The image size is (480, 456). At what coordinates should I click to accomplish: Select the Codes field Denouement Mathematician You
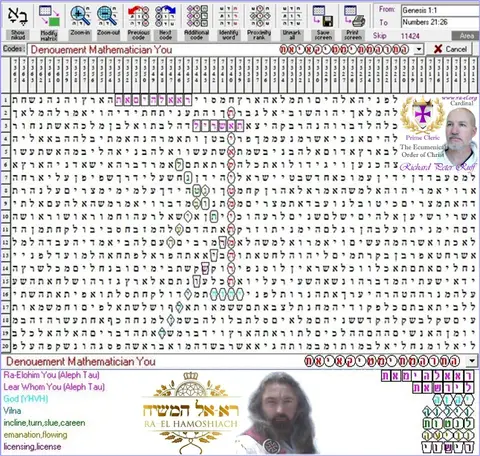click(221, 50)
